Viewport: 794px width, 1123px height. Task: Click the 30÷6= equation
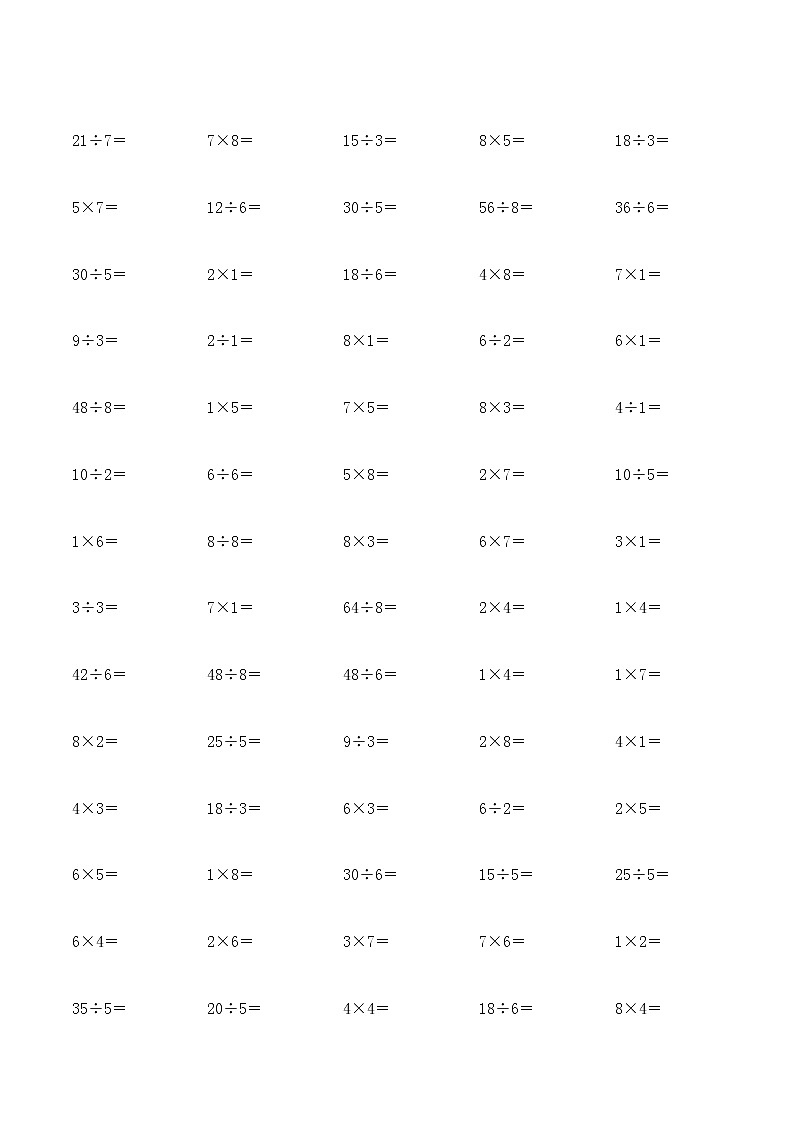tap(370, 875)
